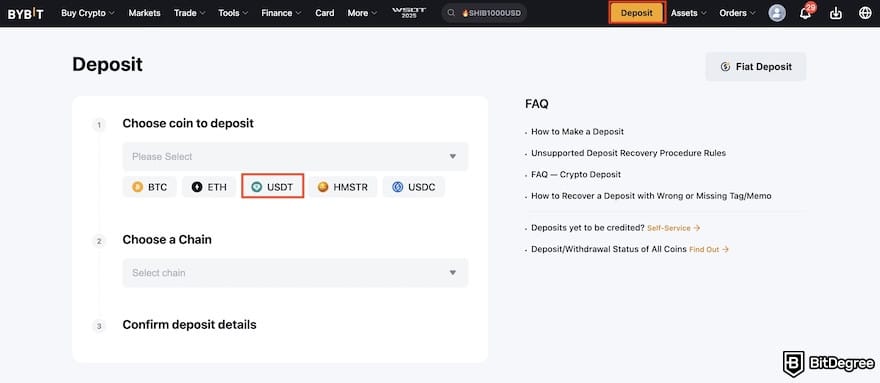
Task: Select the USDT coin chip
Action: [x=273, y=187]
